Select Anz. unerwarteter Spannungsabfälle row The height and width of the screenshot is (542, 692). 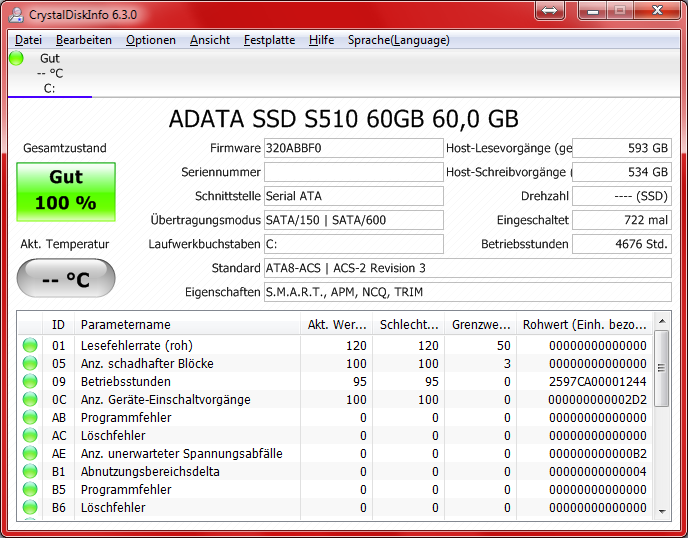(x=335, y=453)
